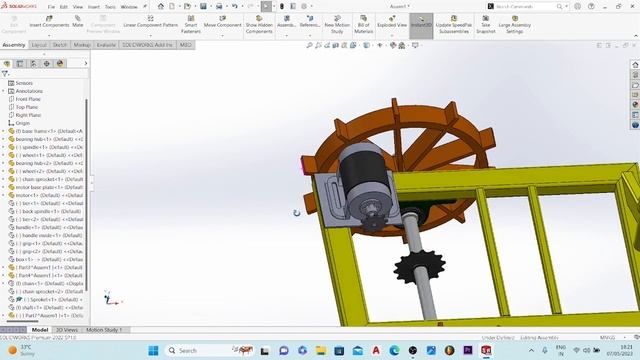Open the PropertyManager tab
This screenshot has width=640, height=360.
[20, 64]
